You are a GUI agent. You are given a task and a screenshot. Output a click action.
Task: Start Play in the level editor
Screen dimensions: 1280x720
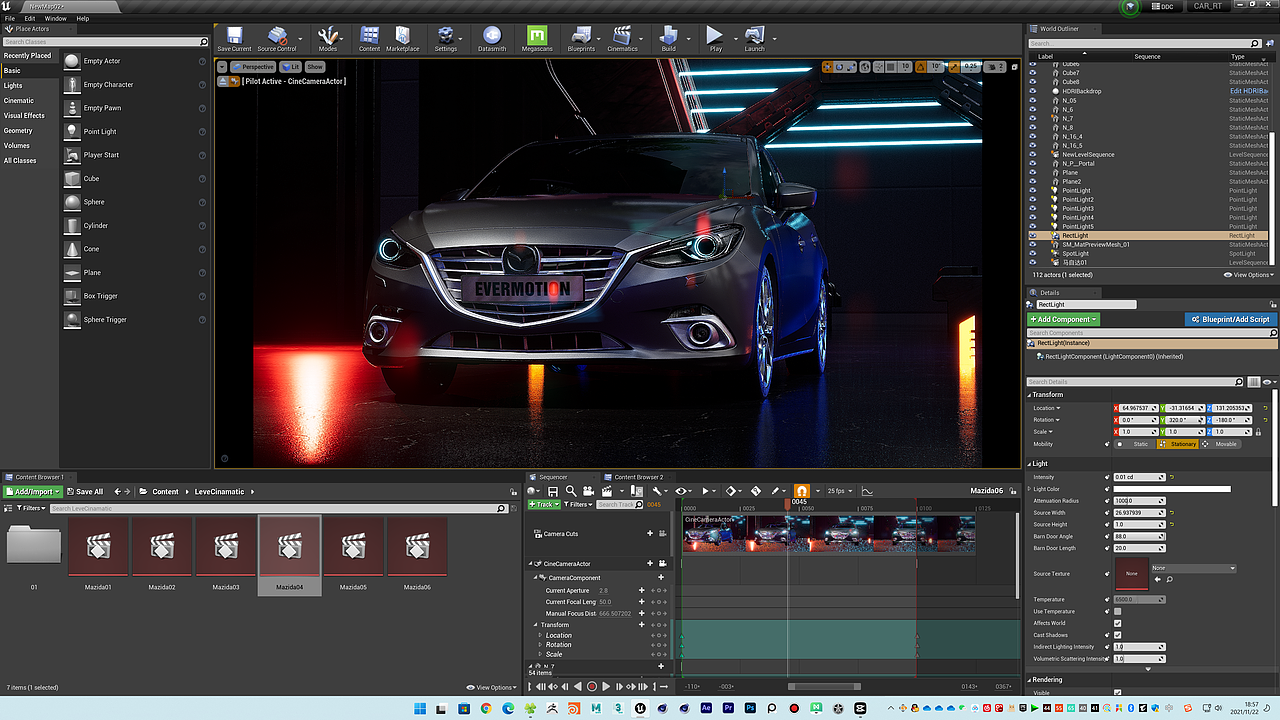pyautogui.click(x=715, y=38)
